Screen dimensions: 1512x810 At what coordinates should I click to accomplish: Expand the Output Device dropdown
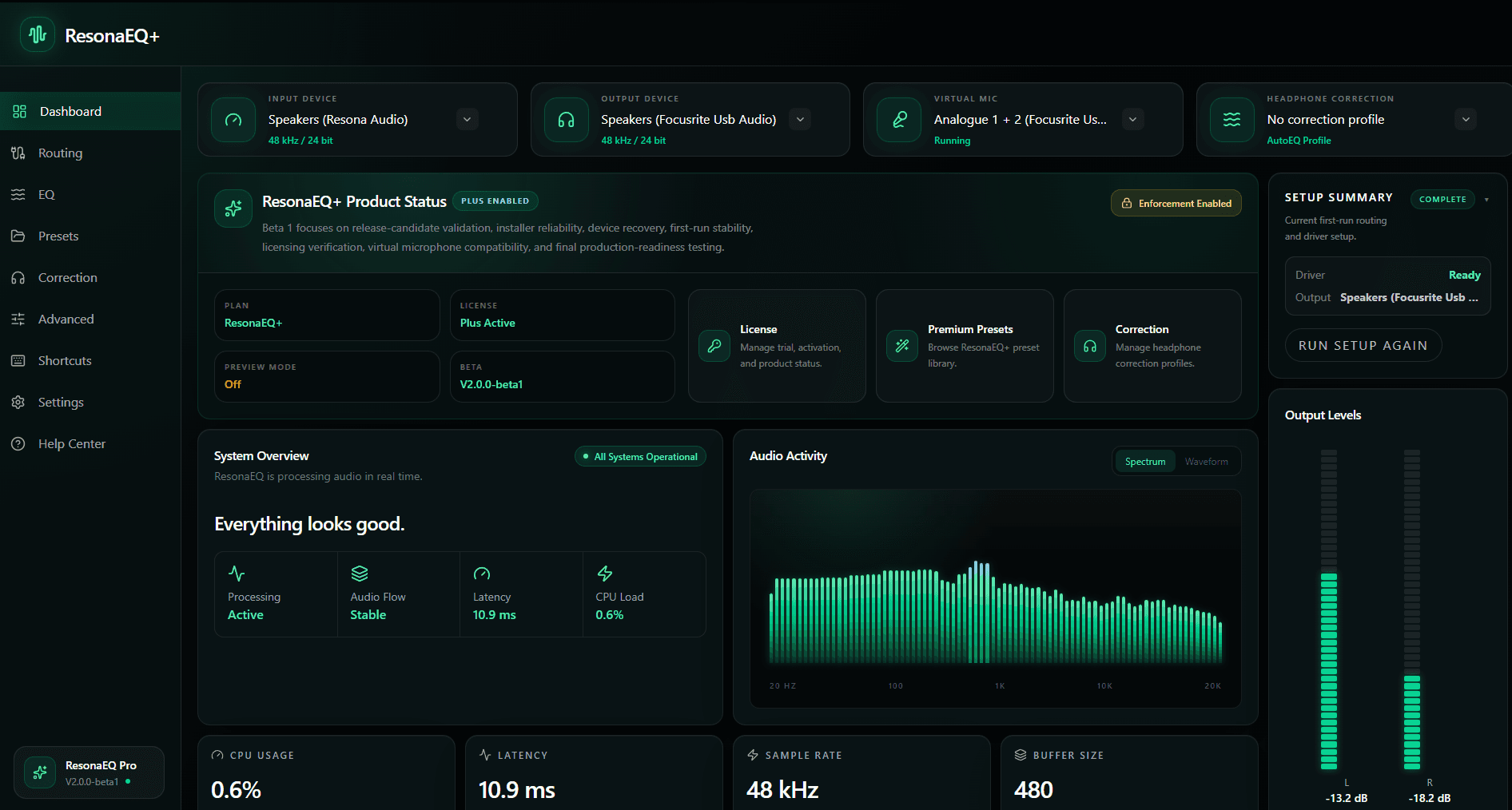[800, 120]
